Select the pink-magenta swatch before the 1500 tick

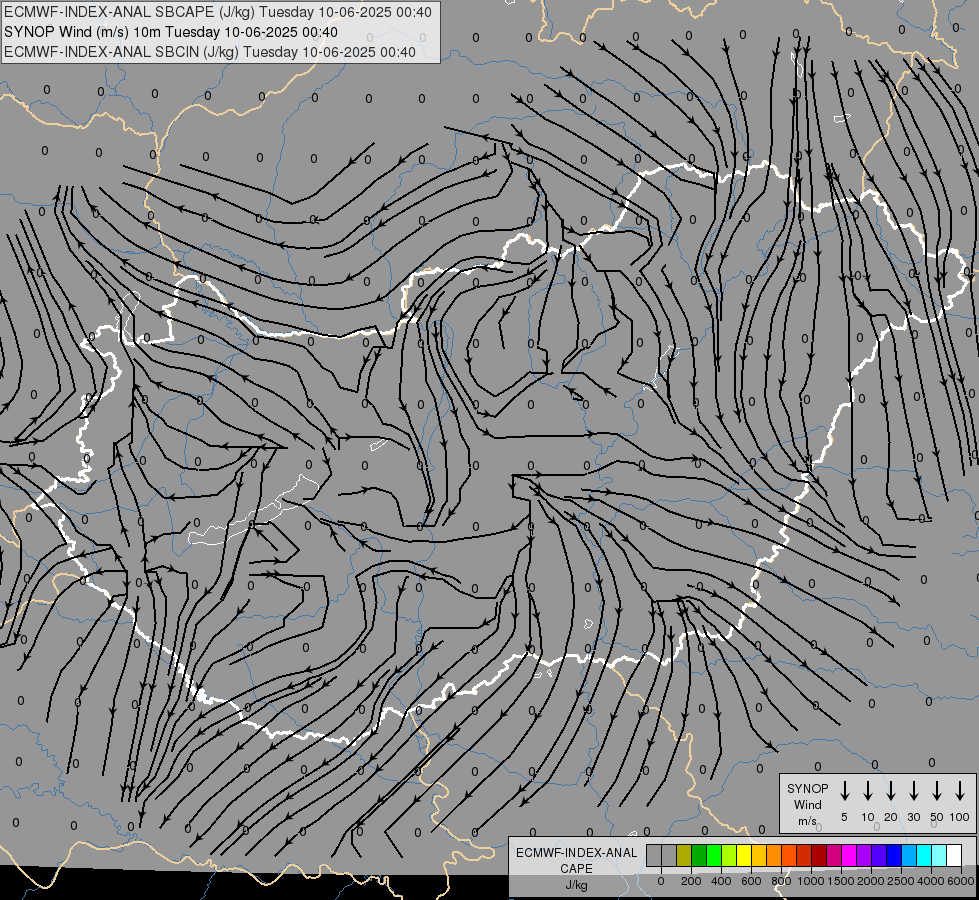[x=834, y=855]
